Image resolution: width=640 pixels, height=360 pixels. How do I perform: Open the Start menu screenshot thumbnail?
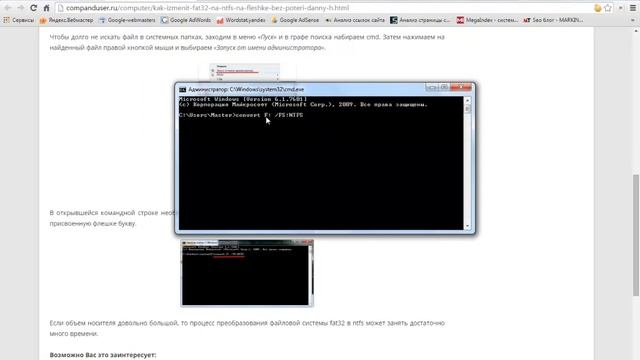(245, 73)
